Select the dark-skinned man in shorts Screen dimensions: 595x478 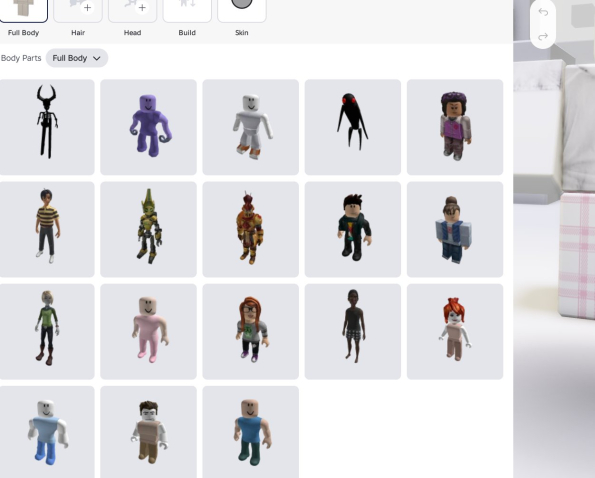353,332
